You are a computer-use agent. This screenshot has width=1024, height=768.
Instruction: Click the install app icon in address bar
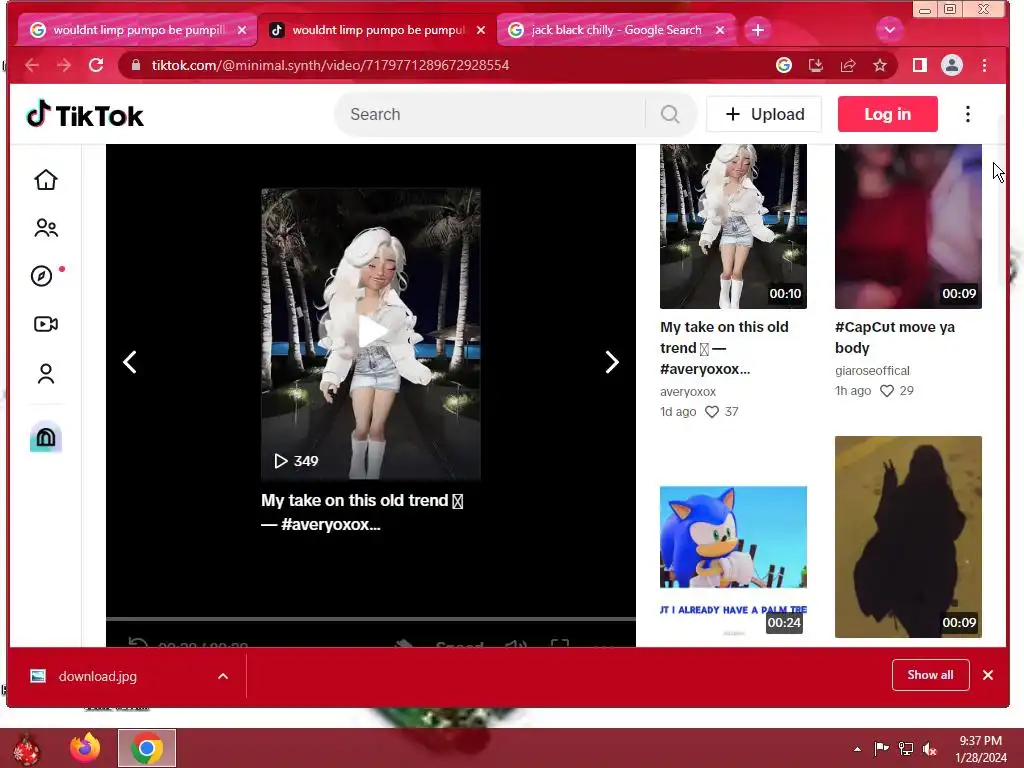click(x=816, y=65)
